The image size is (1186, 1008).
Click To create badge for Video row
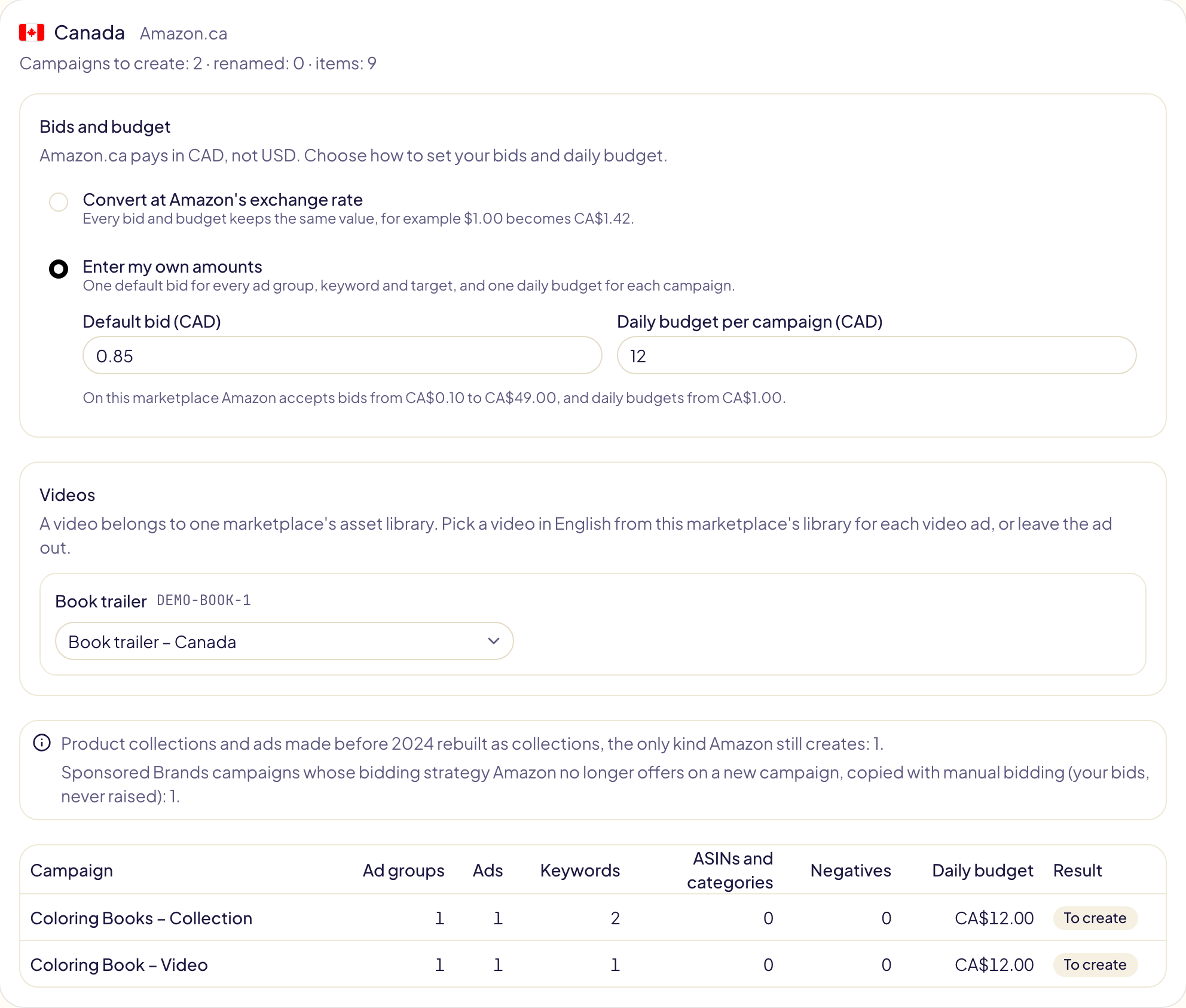tap(1095, 964)
